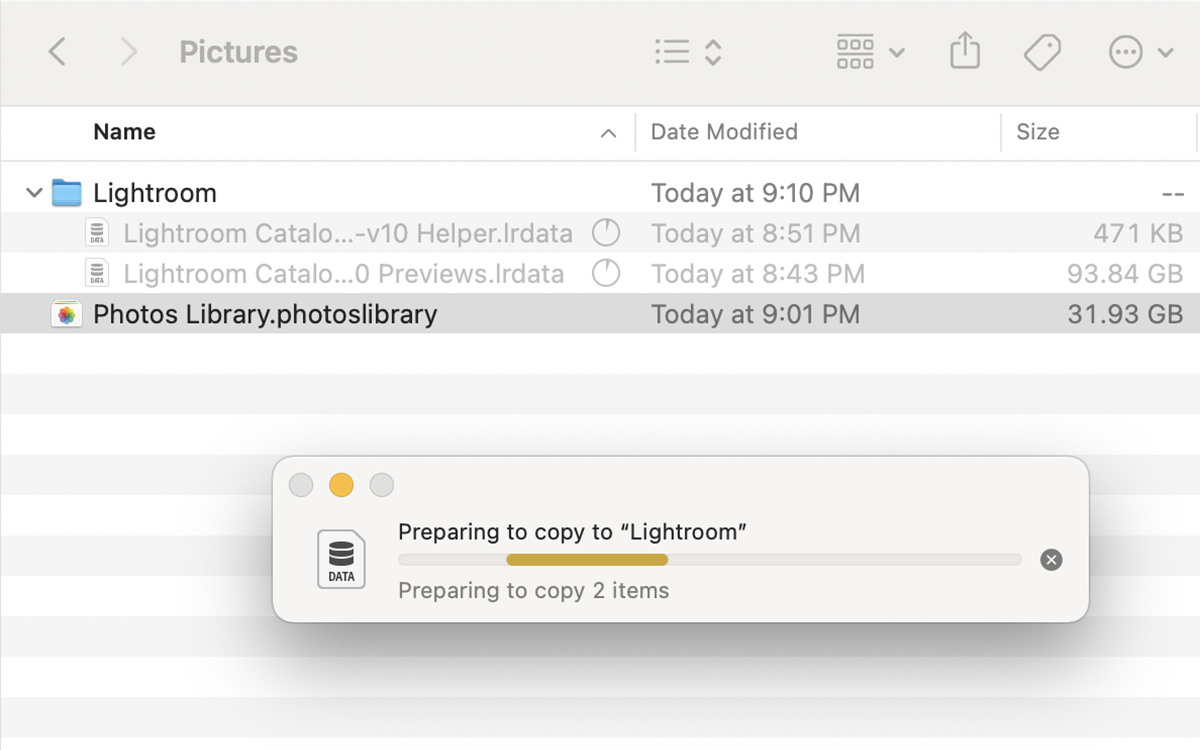Open the group-by grid icon
Image resolution: width=1200 pixels, height=750 pixels.
coord(855,52)
